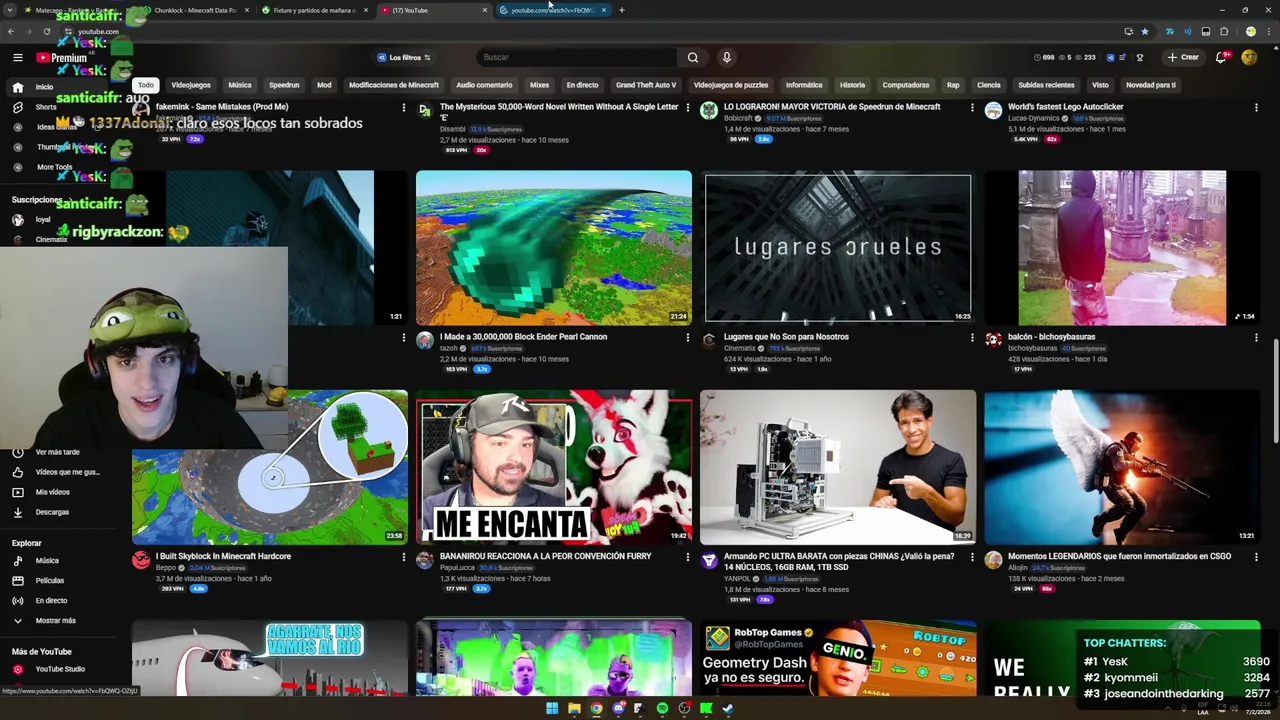Open options for balcón - bichosybasuras video
This screenshot has height=720, width=1280.
[1256, 338]
